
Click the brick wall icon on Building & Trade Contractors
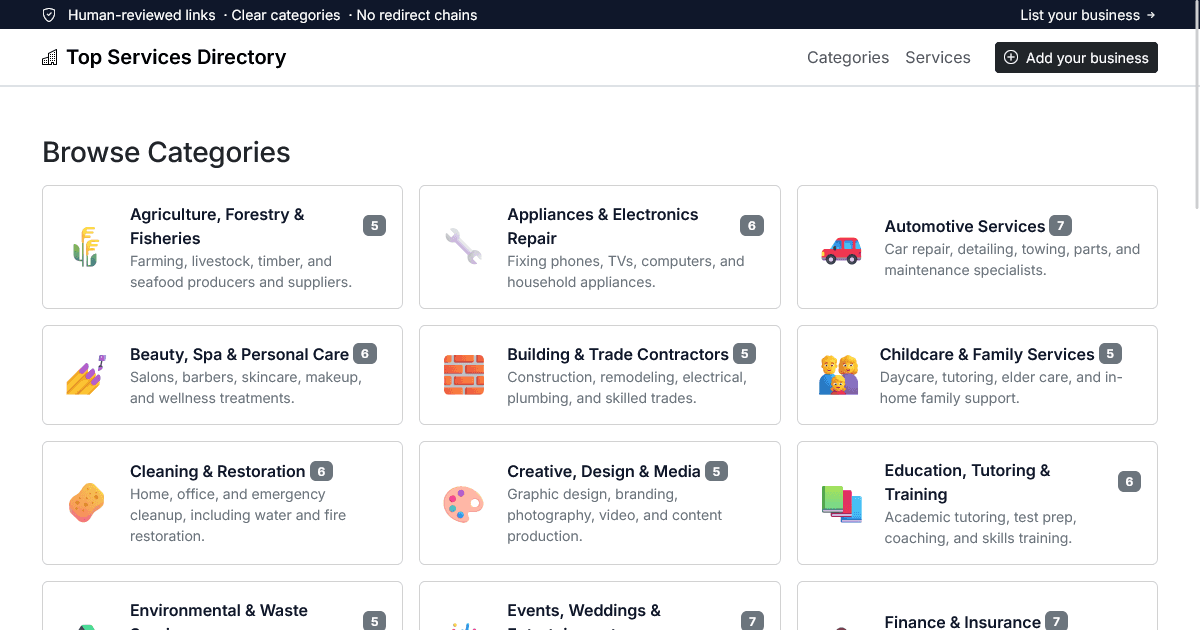coord(463,375)
